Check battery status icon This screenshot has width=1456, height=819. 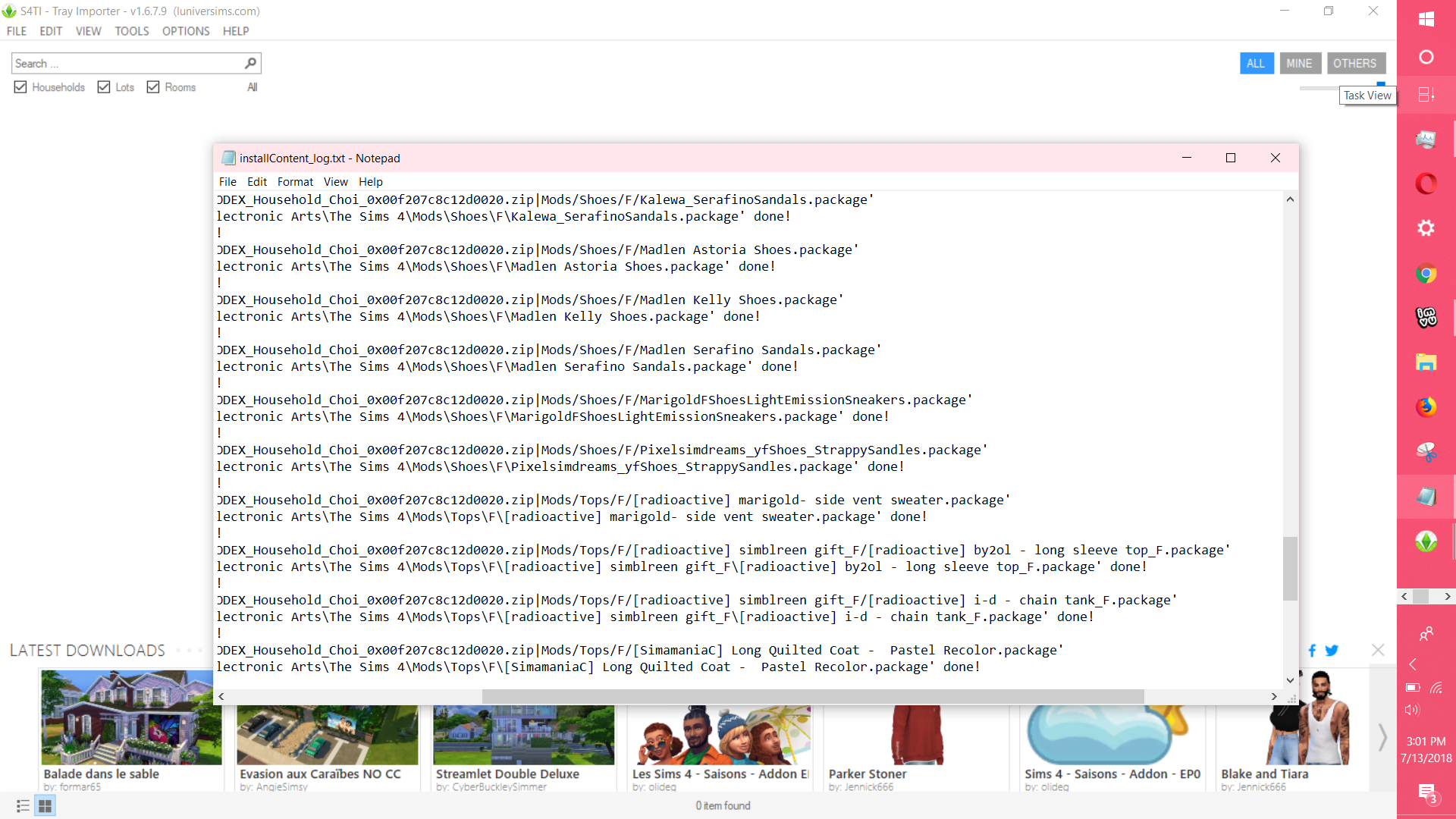pos(1413,688)
